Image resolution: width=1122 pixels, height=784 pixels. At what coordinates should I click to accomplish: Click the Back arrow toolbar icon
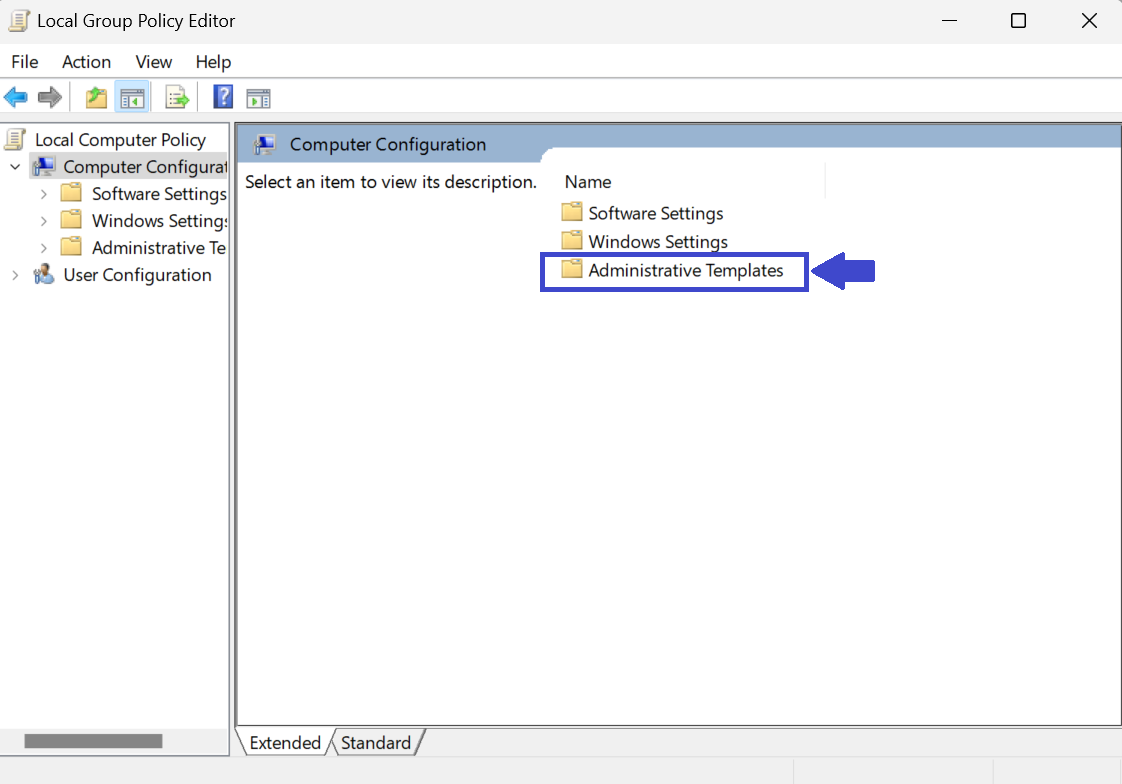coord(16,97)
